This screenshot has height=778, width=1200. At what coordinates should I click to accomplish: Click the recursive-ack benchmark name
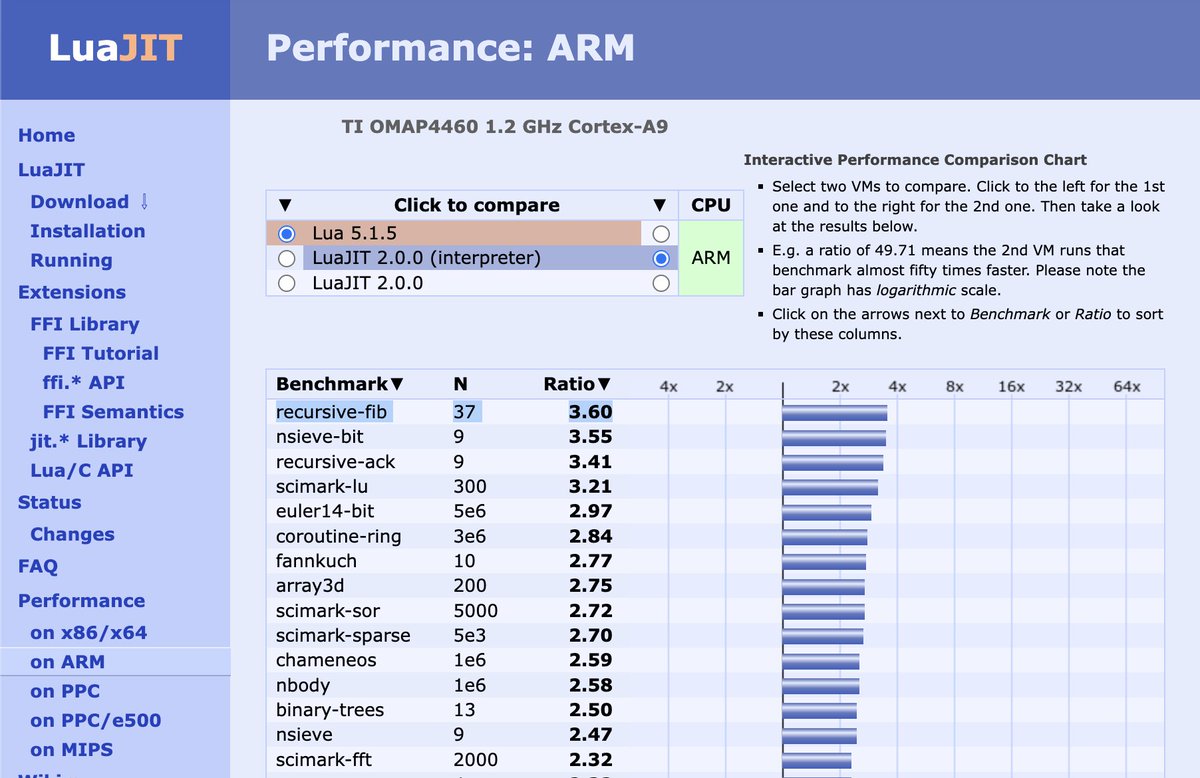point(335,462)
